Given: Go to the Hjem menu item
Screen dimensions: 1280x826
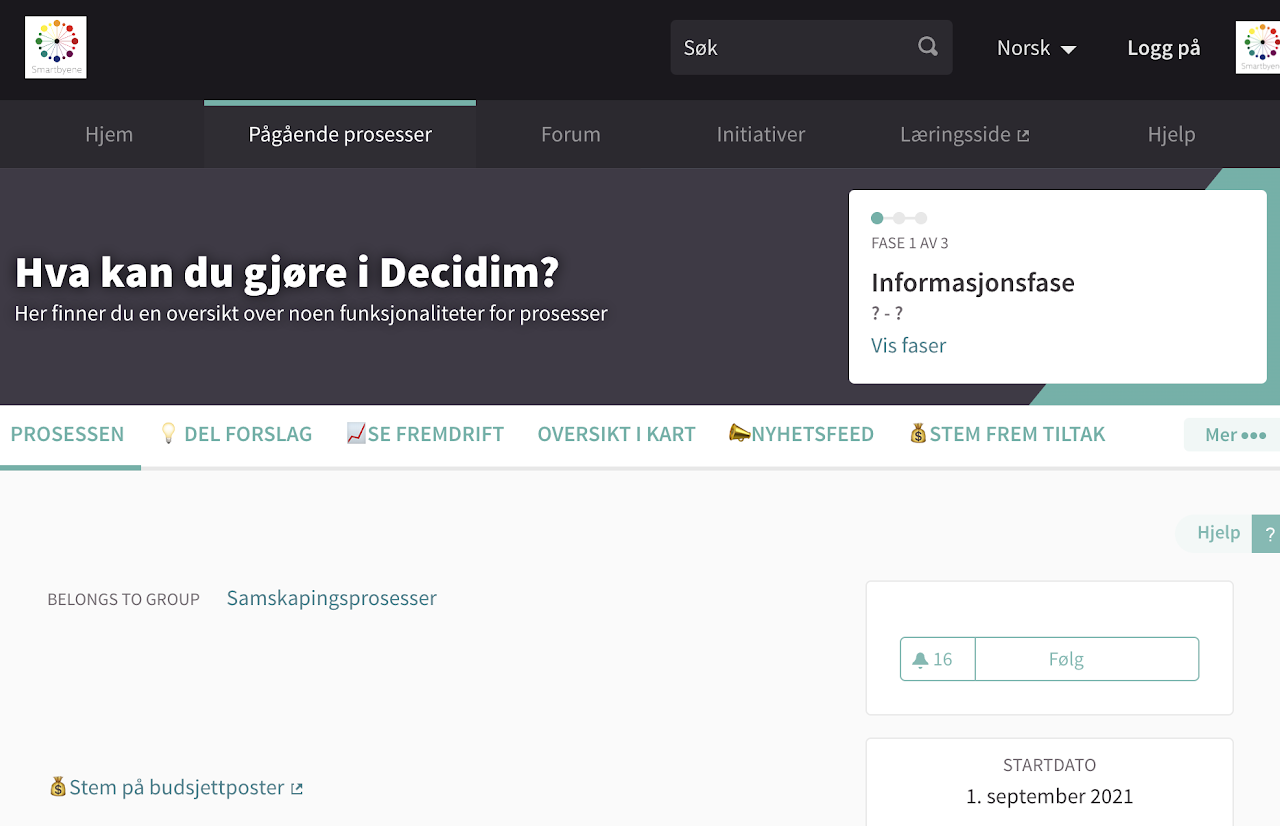Looking at the screenshot, I should click(109, 134).
